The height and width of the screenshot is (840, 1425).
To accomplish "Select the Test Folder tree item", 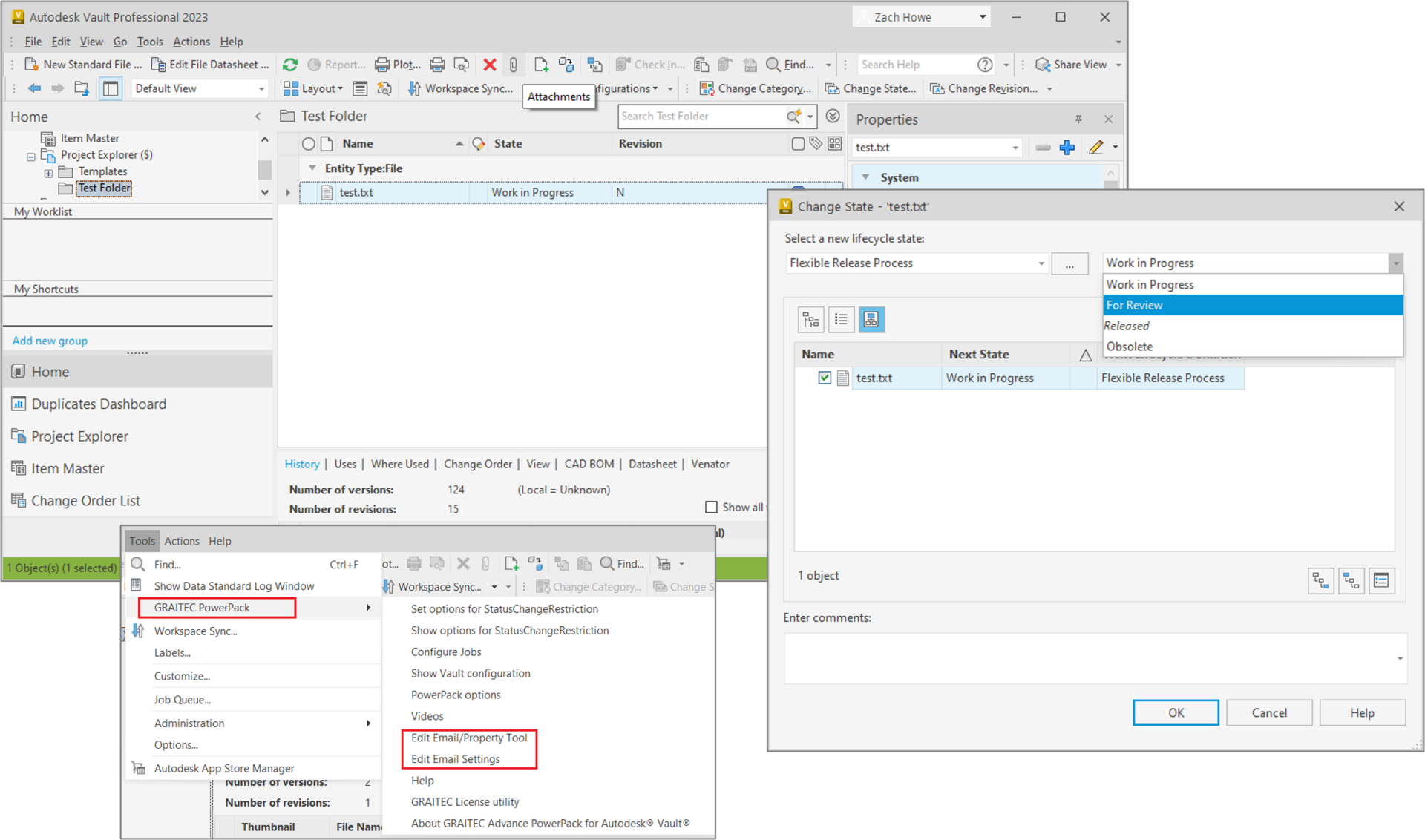I will [x=104, y=188].
